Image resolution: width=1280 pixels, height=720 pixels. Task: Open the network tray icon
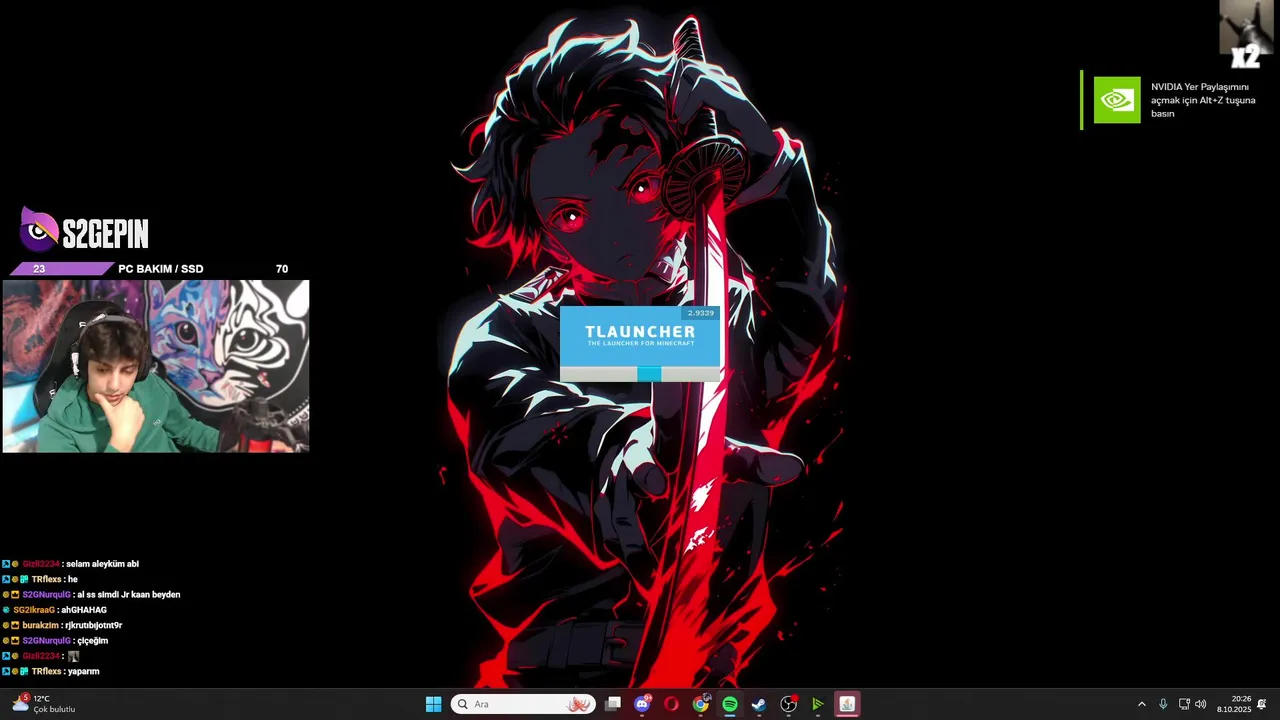click(x=1184, y=704)
